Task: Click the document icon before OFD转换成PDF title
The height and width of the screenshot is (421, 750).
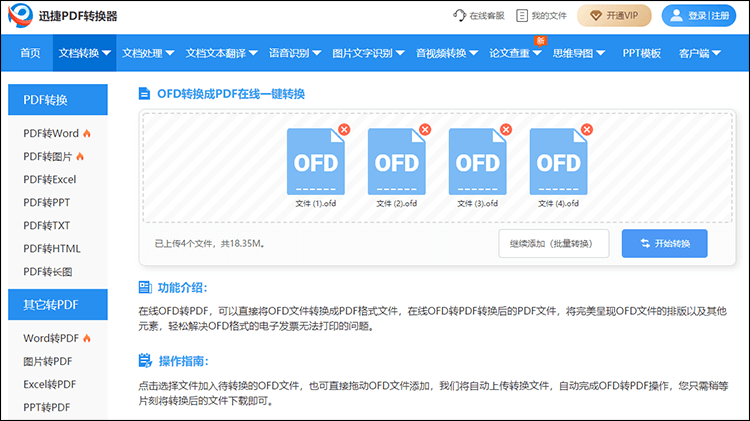Action: 144,94
